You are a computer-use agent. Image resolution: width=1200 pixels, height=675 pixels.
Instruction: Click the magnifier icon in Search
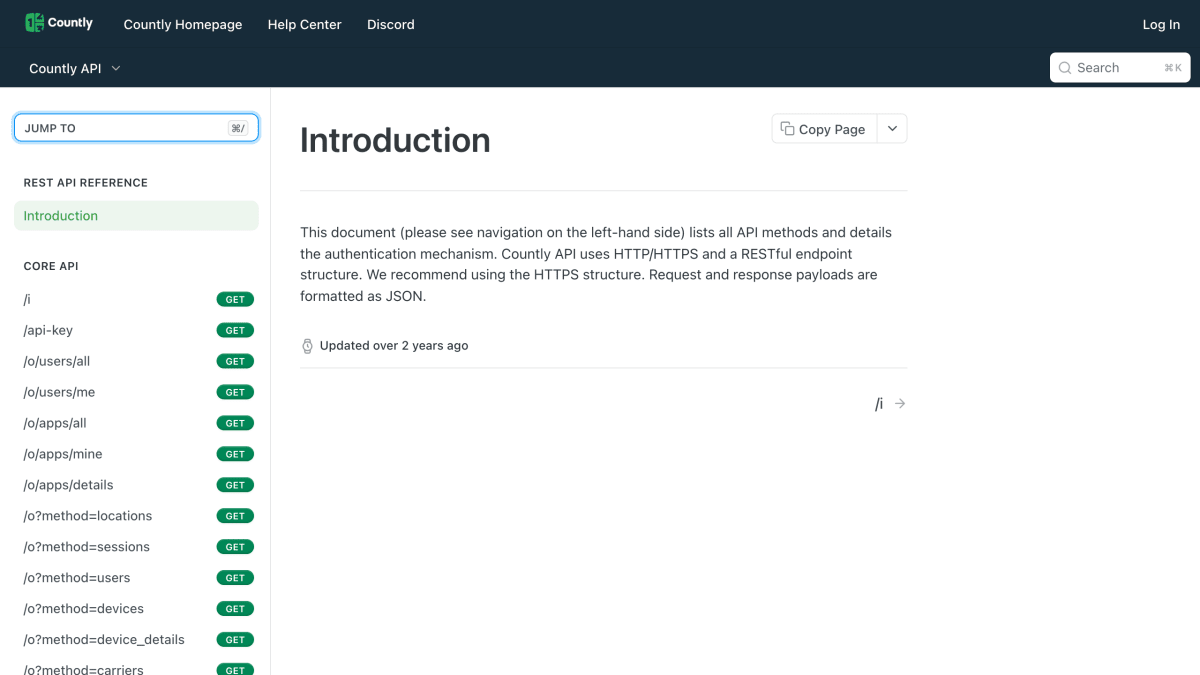1065,68
